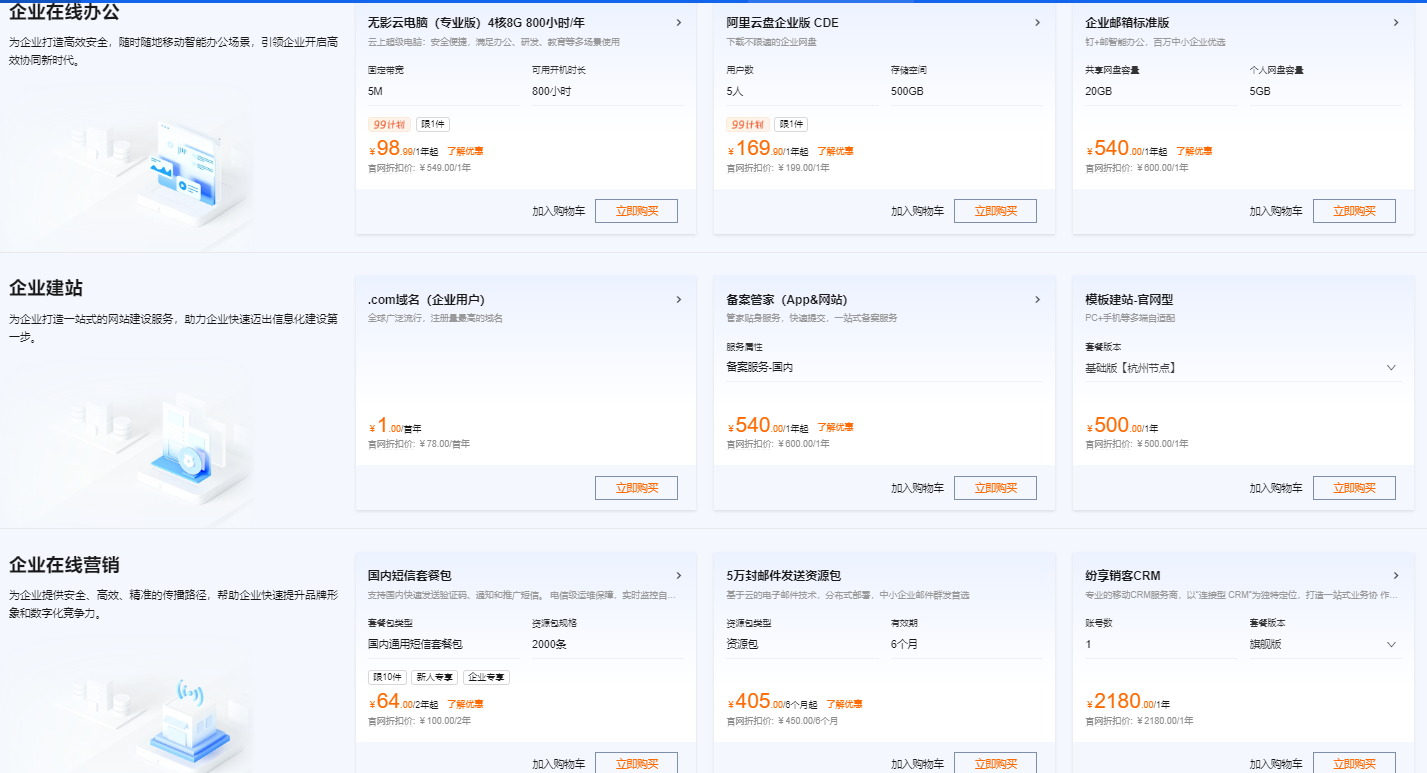Select the 2000条 resource spec value
Viewport: 1427px width, 773px height.
pyautogui.click(x=549, y=644)
